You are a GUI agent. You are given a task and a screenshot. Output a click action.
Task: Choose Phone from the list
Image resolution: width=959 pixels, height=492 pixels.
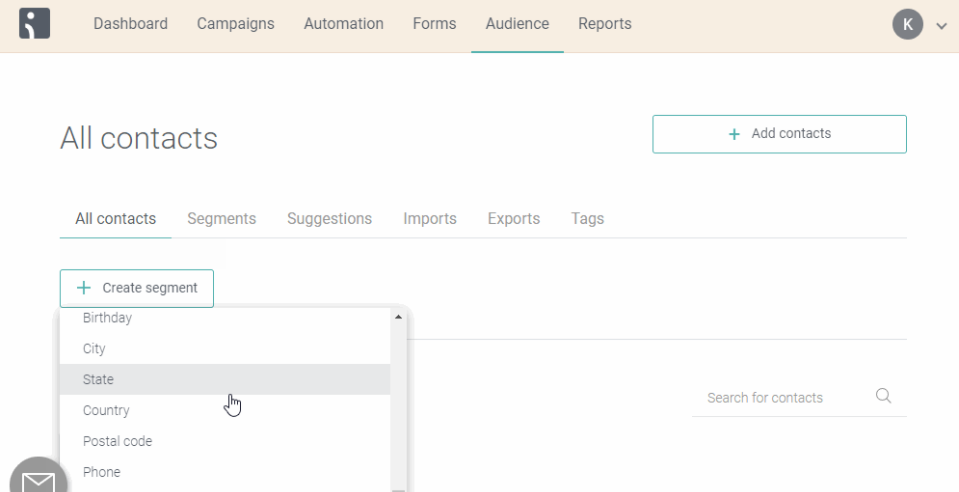pos(101,473)
